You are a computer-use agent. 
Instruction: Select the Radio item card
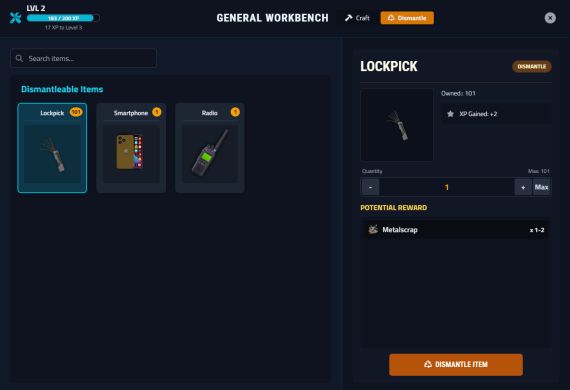(210, 148)
